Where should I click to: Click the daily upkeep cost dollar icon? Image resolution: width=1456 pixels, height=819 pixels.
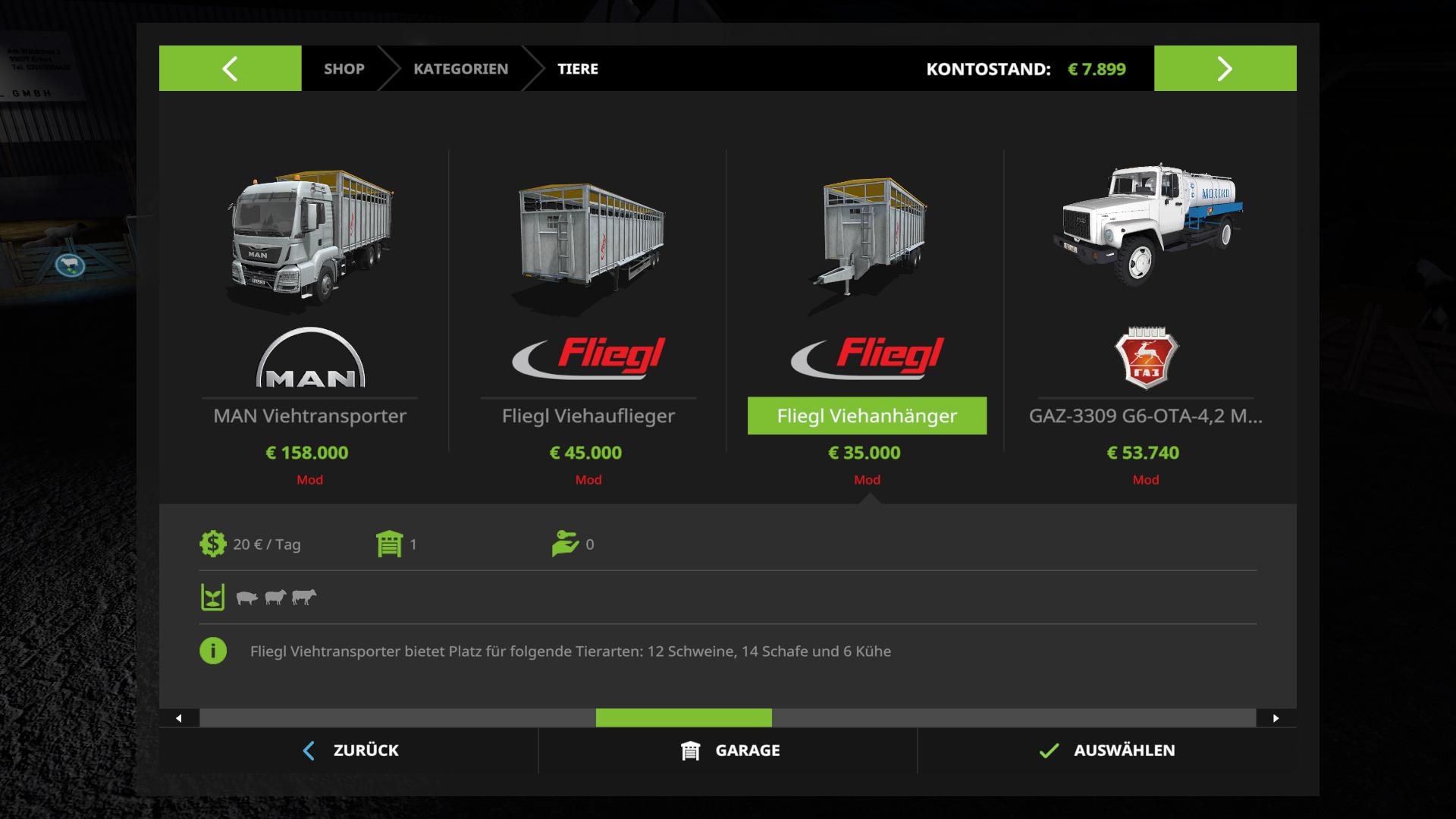(x=212, y=544)
